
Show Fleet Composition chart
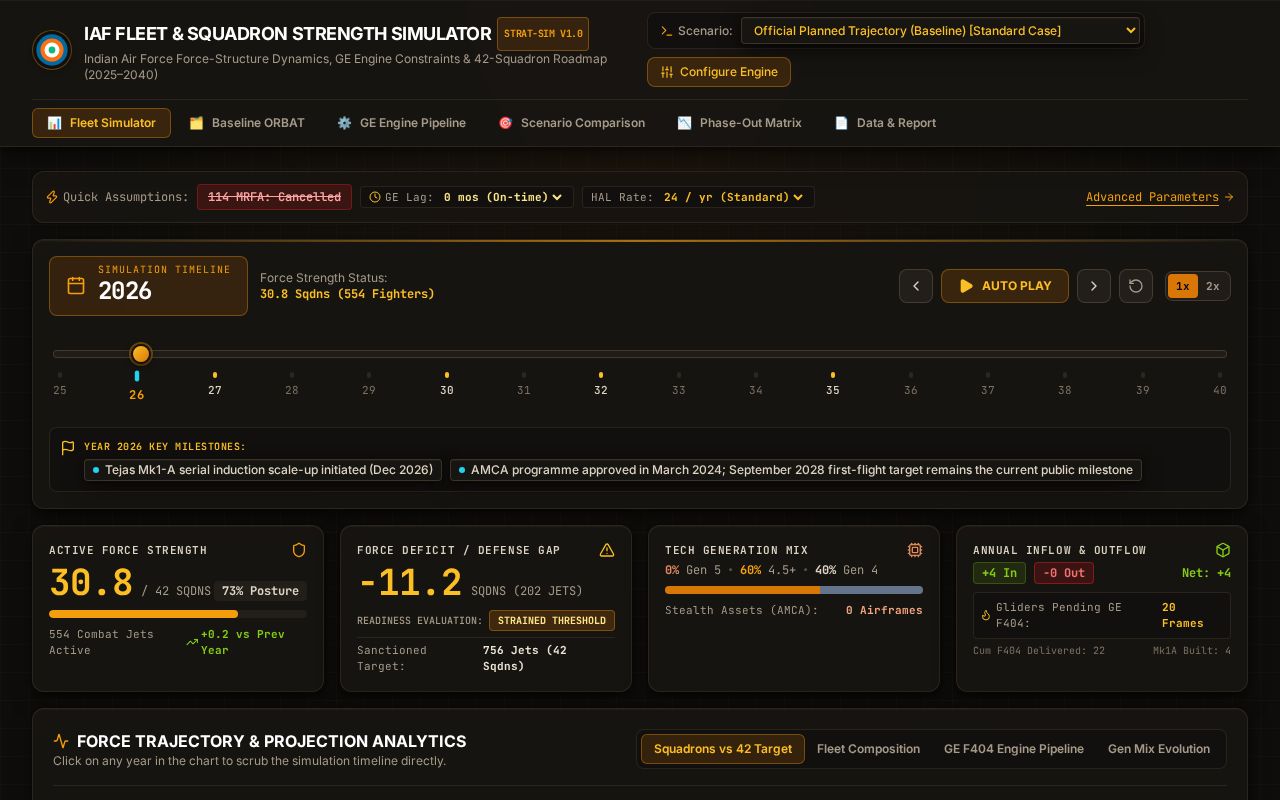tap(868, 749)
